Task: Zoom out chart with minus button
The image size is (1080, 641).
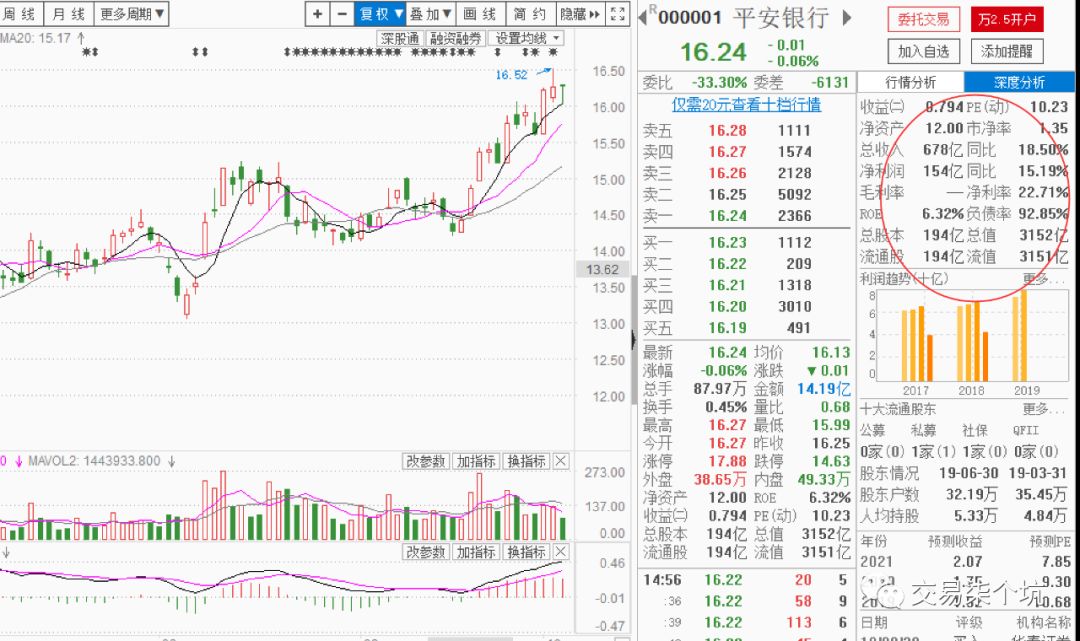Action: pos(342,14)
